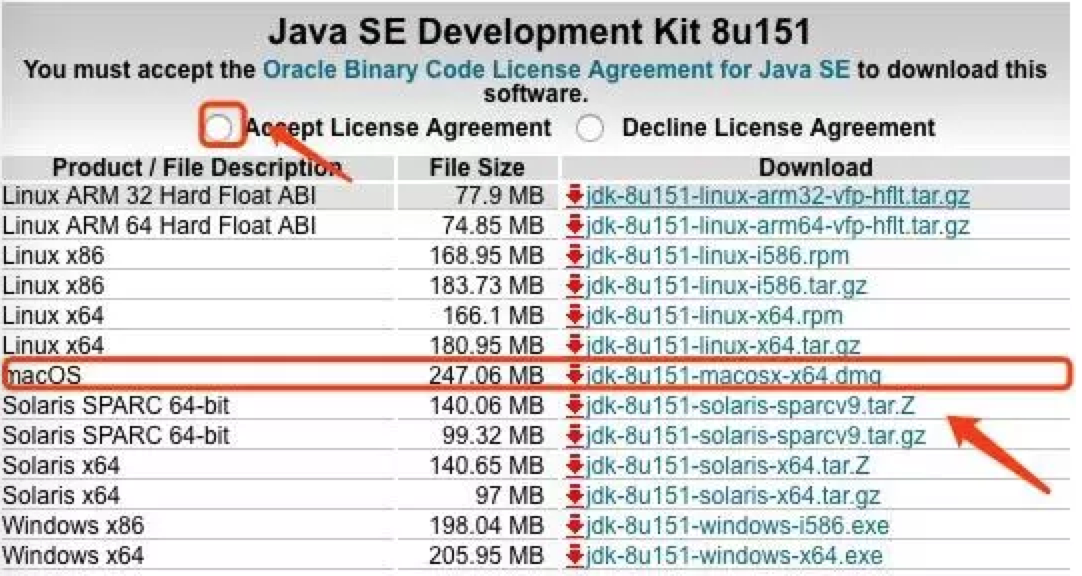1082x576 pixels.
Task: Click download arrow icon for solaris-x64.tar.gz
Action: tap(575, 496)
